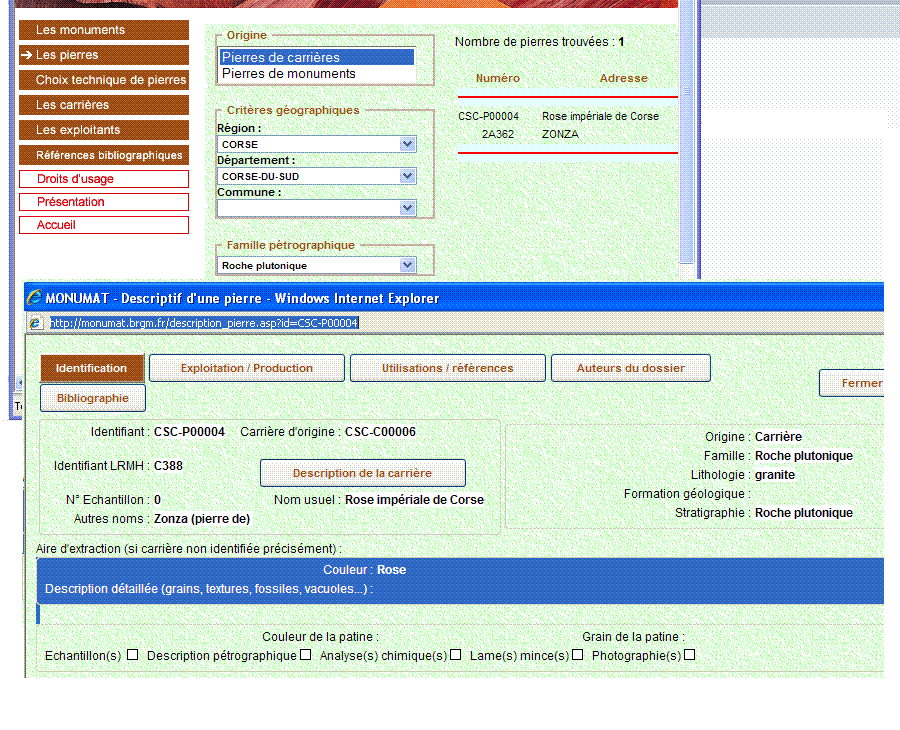Toggle the Lame(s) mince(s) checkbox
This screenshot has width=900, height=730.
pyautogui.click(x=578, y=655)
